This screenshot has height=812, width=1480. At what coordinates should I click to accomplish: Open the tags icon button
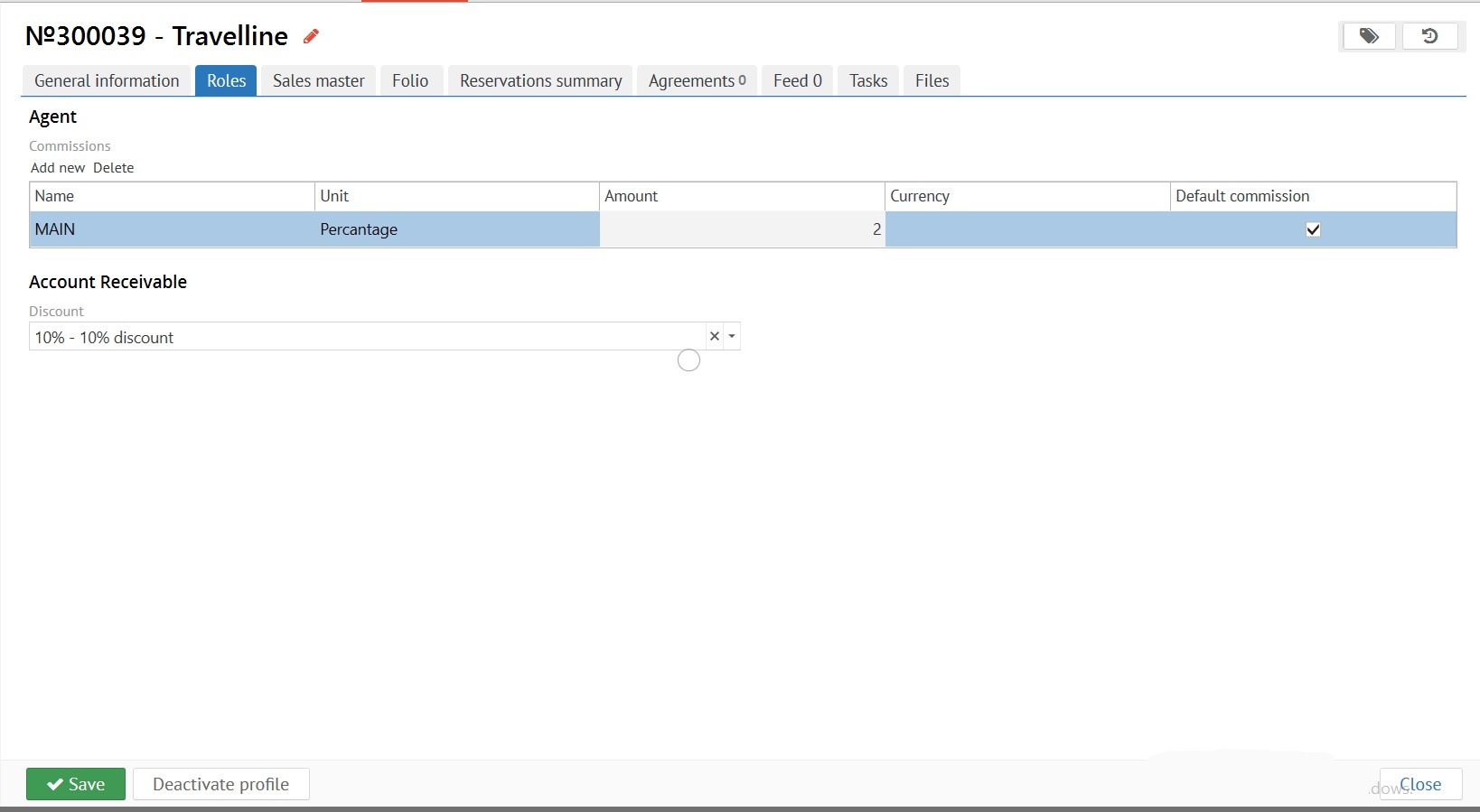click(x=1369, y=36)
